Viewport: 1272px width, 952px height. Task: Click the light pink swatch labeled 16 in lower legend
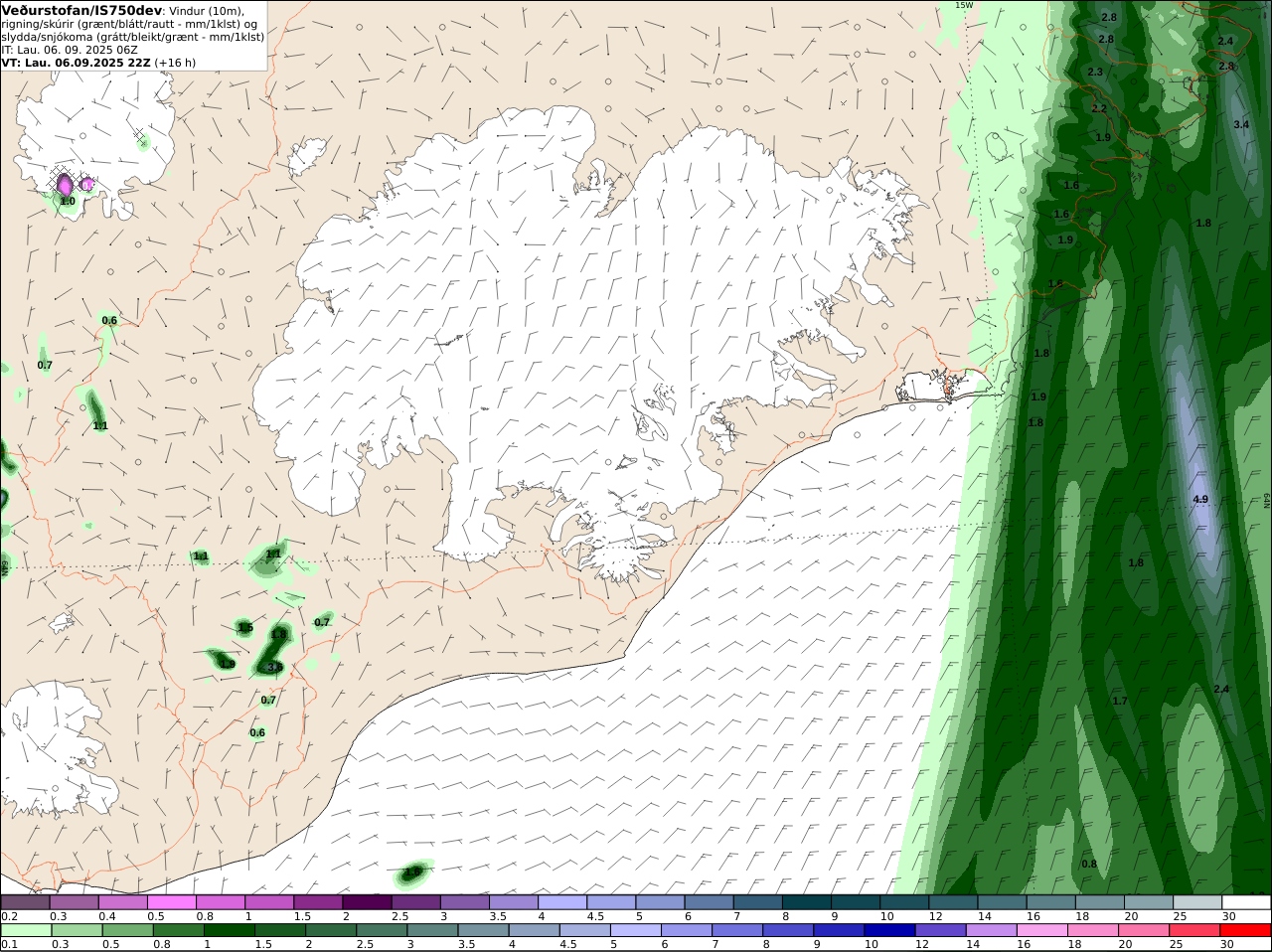[1041, 930]
